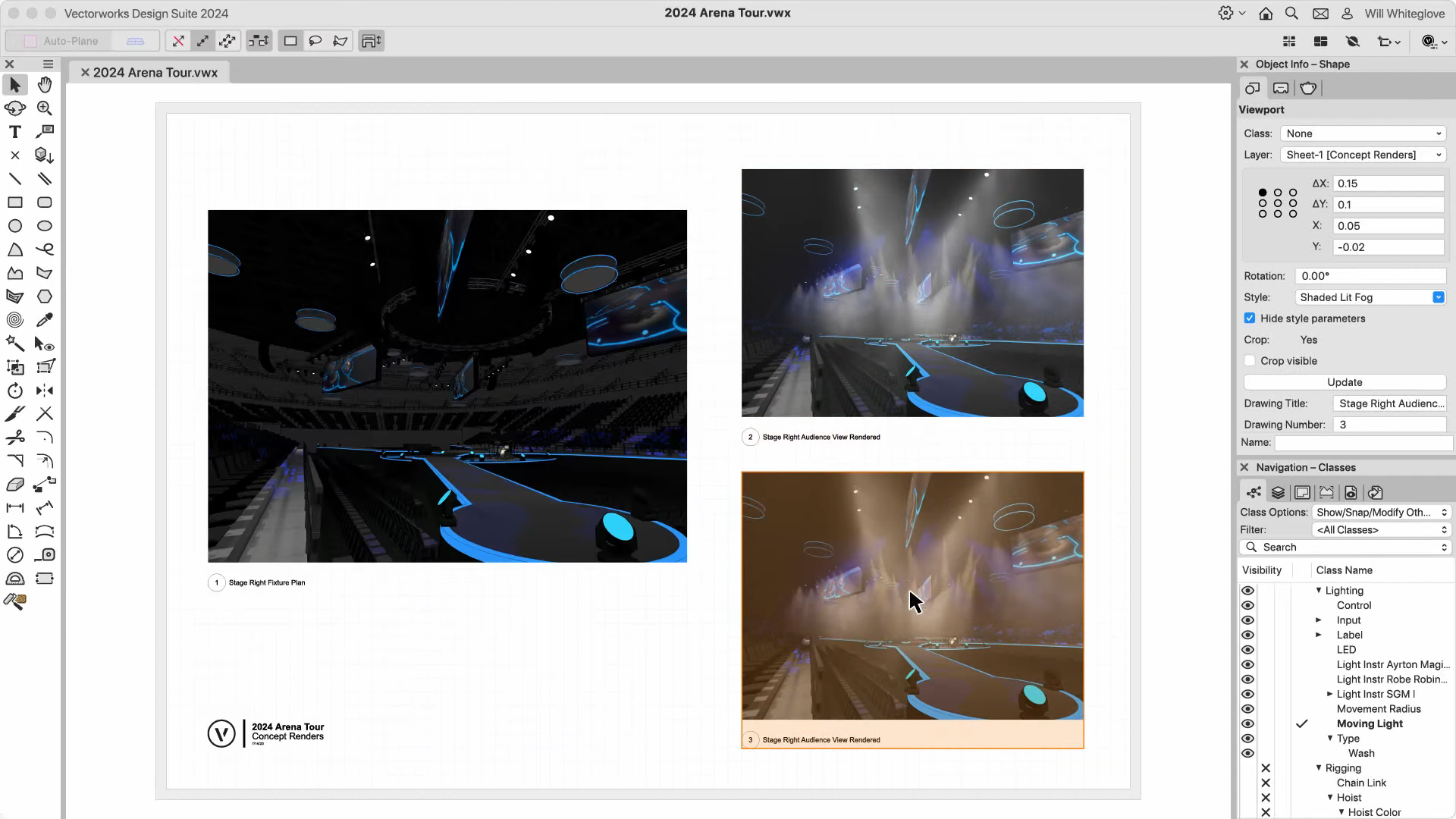Select the Double Line tool
The image size is (1456, 819).
(x=45, y=179)
